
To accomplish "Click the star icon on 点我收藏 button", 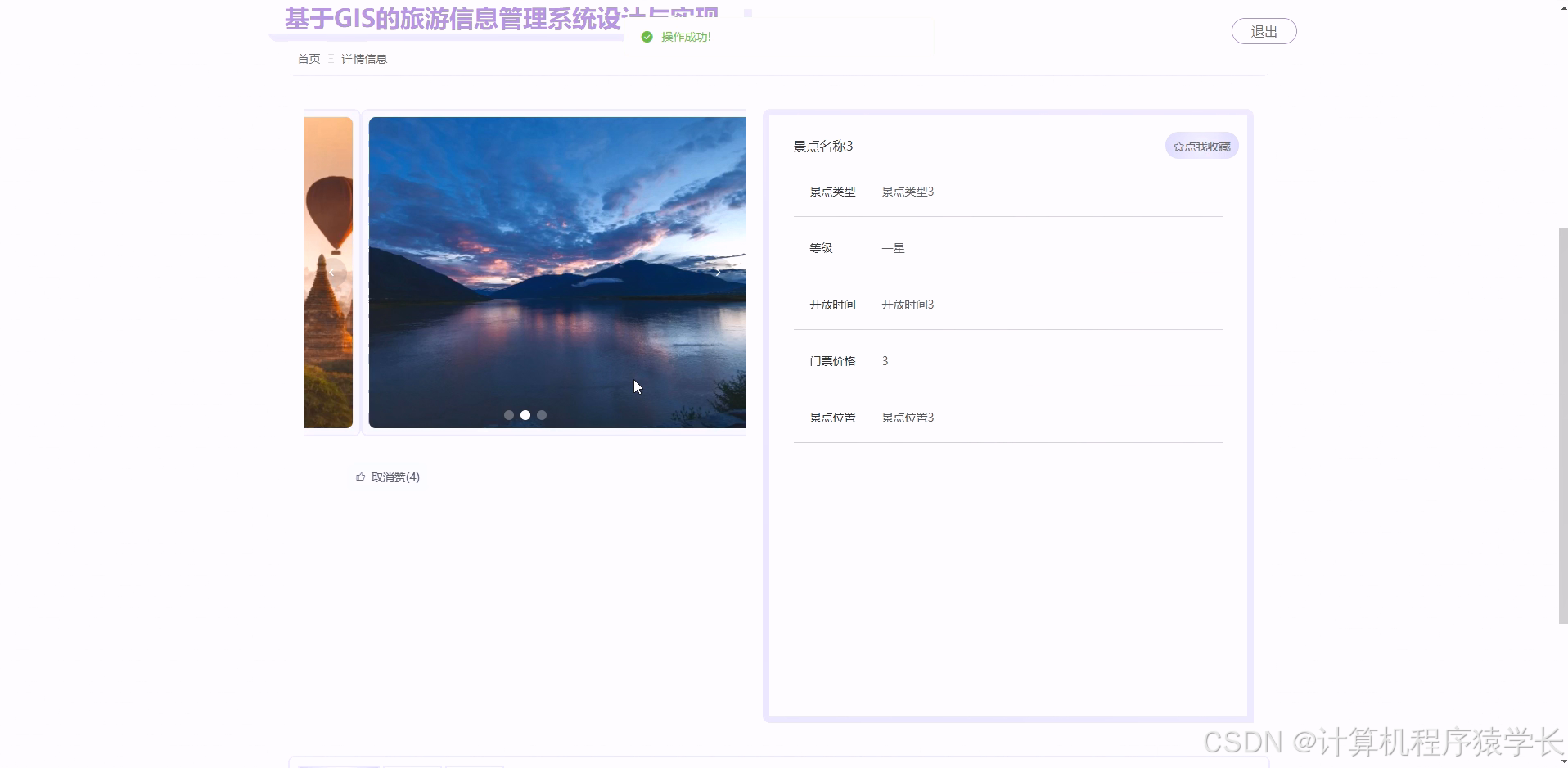I will point(1178,145).
